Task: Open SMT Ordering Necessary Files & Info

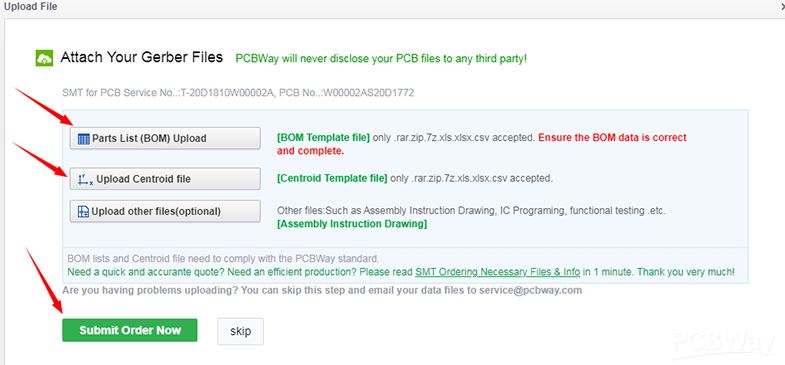Action: tap(498, 272)
